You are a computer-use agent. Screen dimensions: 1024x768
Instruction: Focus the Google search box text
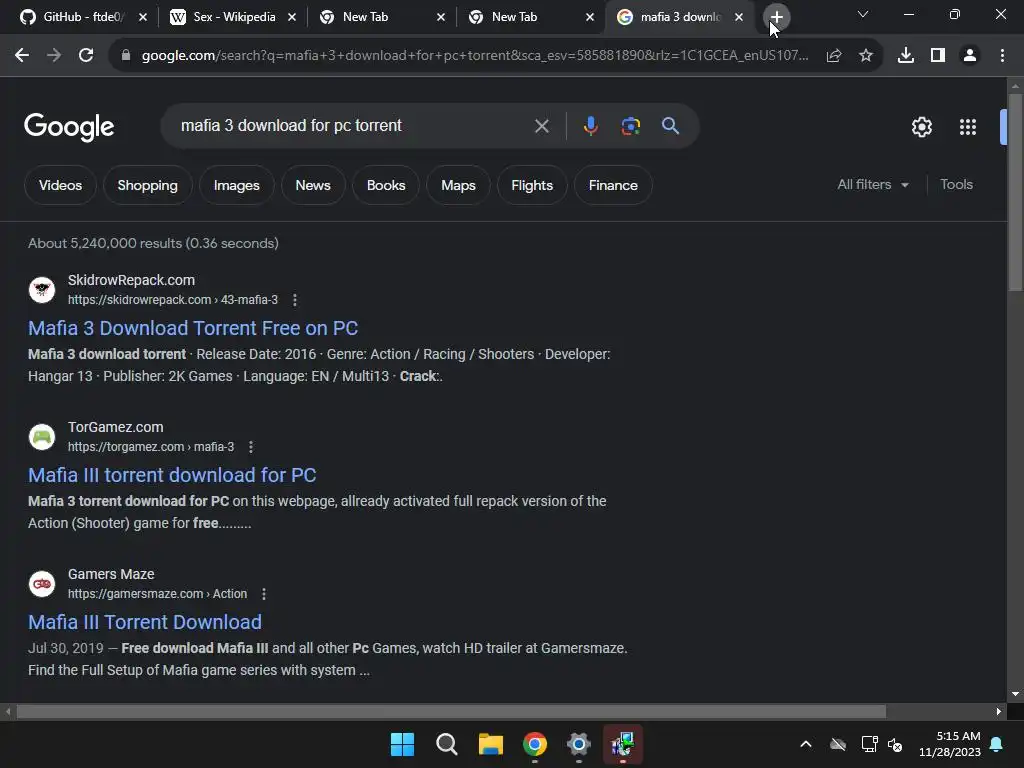(x=291, y=125)
